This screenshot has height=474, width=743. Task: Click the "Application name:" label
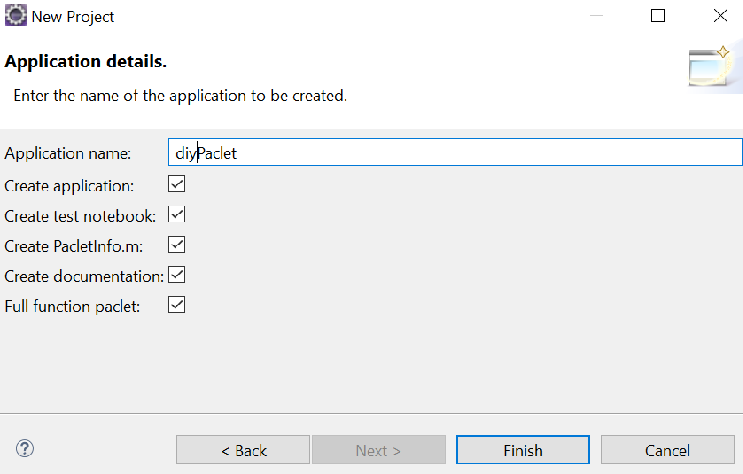click(x=67, y=154)
